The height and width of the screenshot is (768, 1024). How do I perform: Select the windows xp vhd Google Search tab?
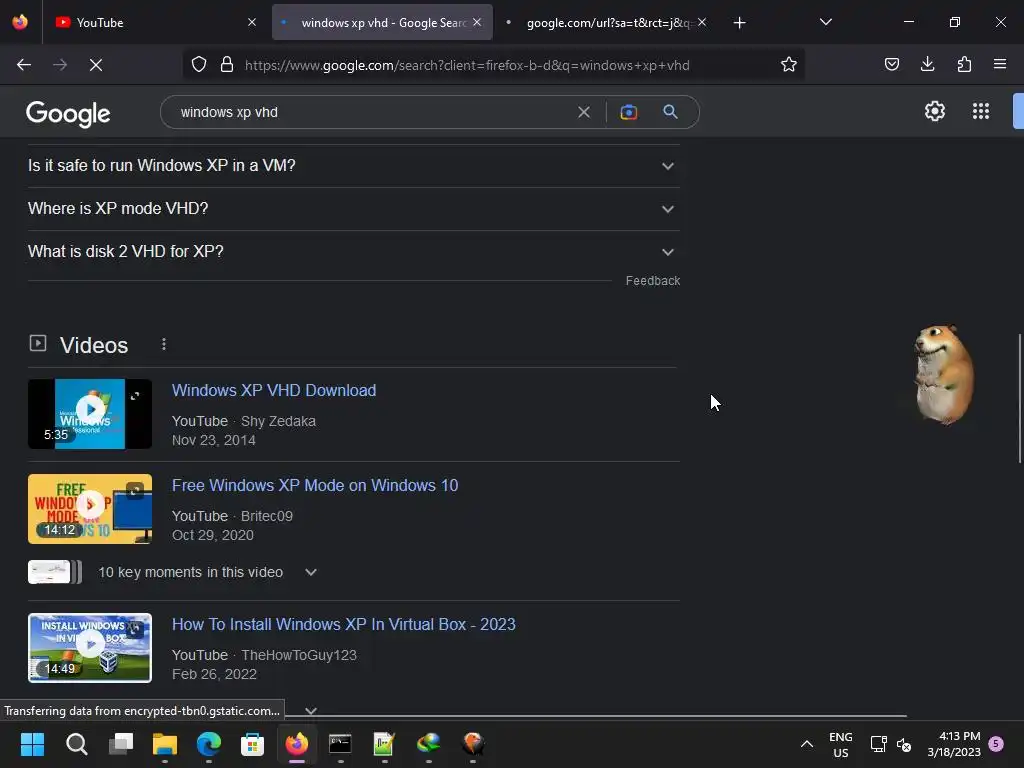pyautogui.click(x=382, y=22)
